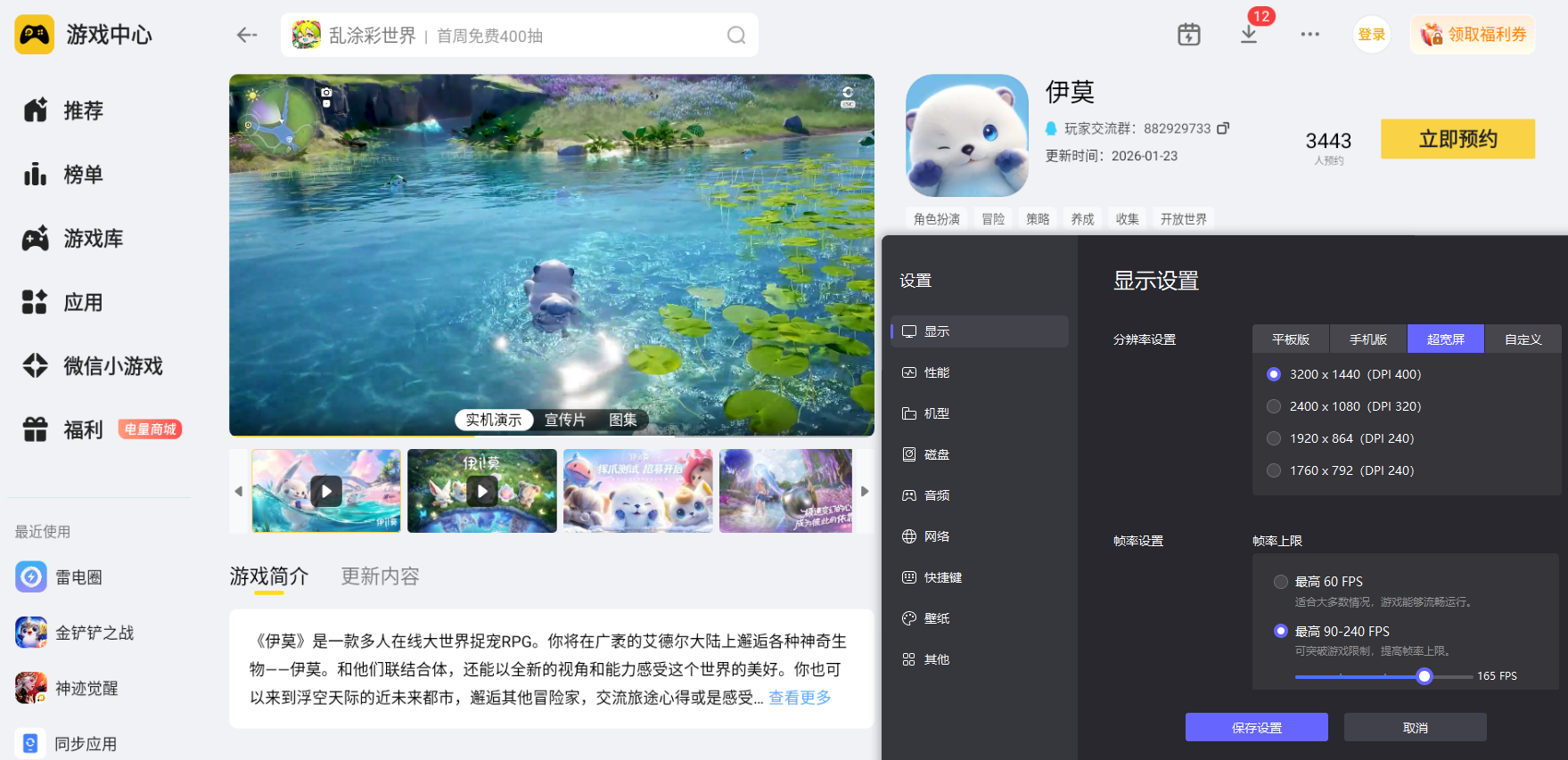Click the 伊莫 game app icon
Viewport: 1568px width, 760px height.
coord(967,135)
